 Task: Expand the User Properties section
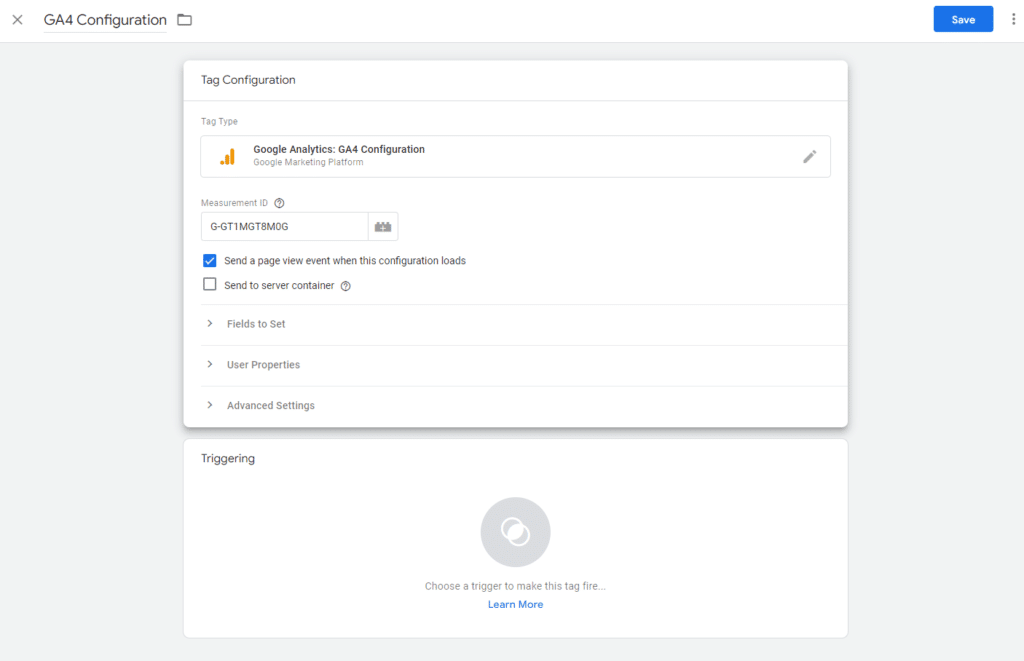coord(515,364)
